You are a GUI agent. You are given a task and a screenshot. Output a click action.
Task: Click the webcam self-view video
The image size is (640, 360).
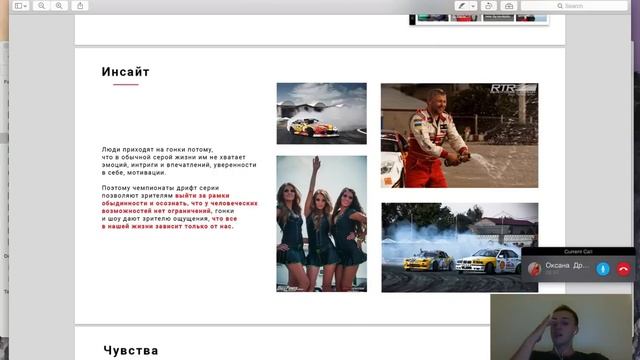tap(561, 327)
